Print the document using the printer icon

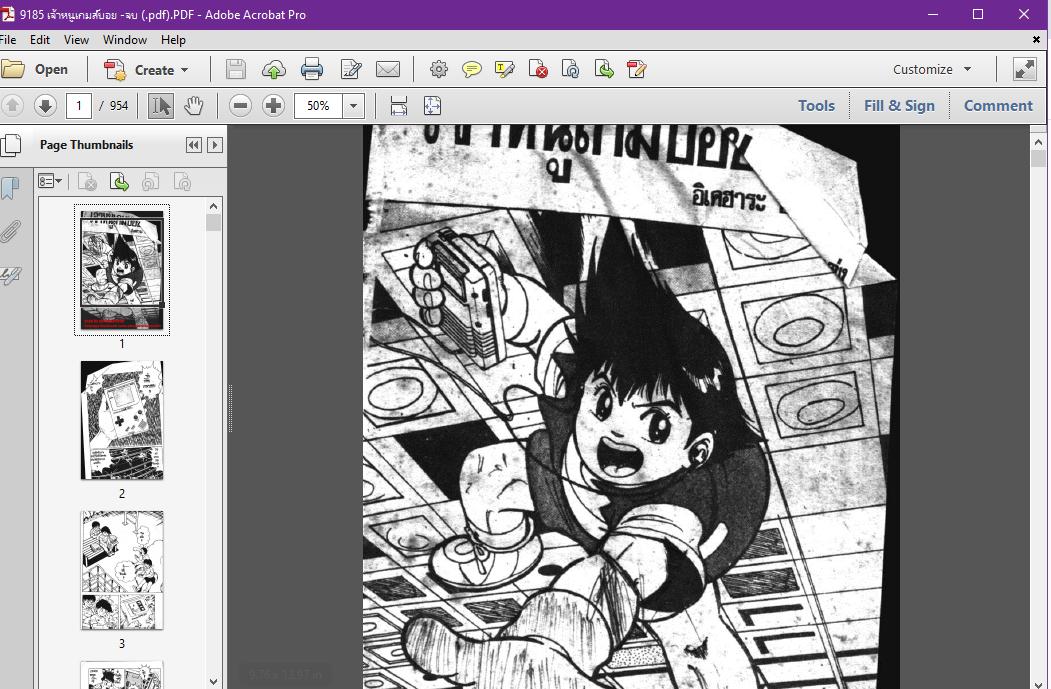pyautogui.click(x=312, y=69)
